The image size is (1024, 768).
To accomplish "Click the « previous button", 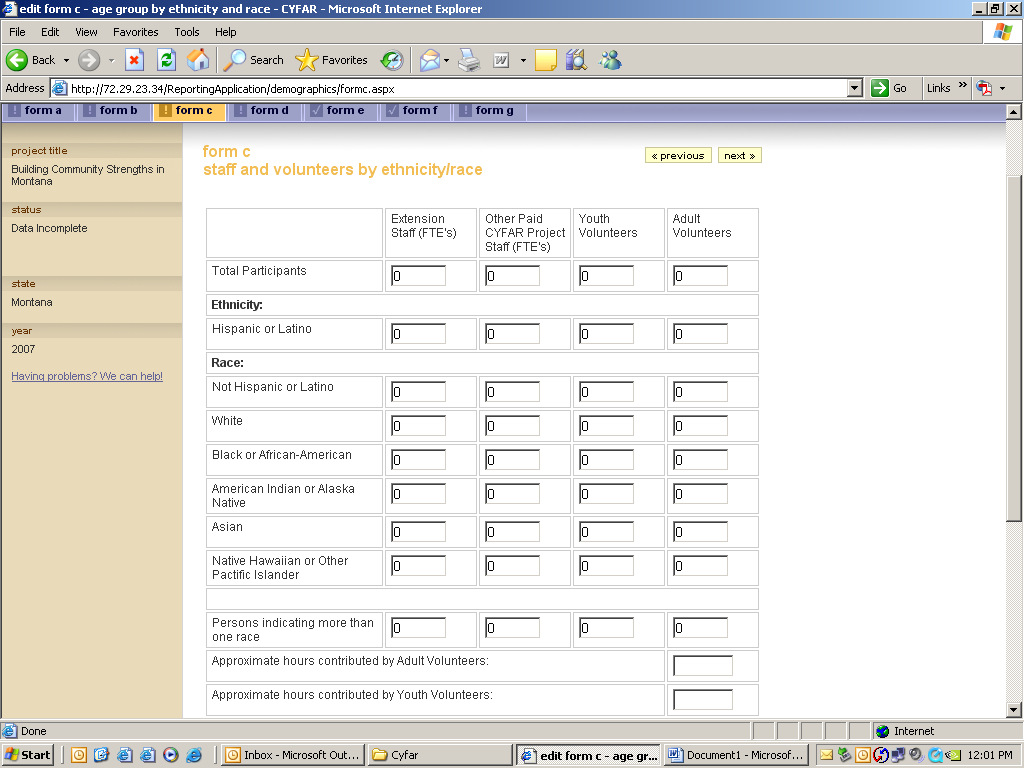I will coord(678,155).
